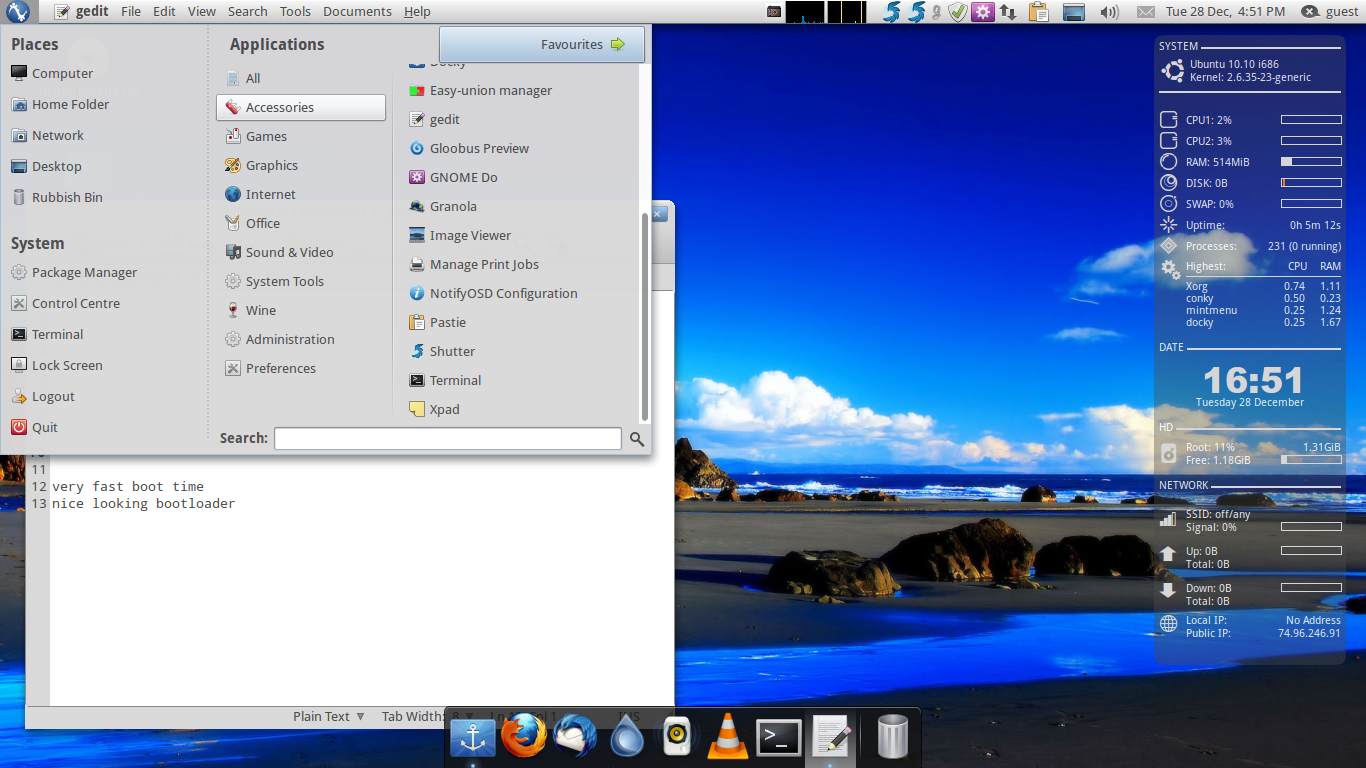Open VLC media player from the dock

[727, 737]
